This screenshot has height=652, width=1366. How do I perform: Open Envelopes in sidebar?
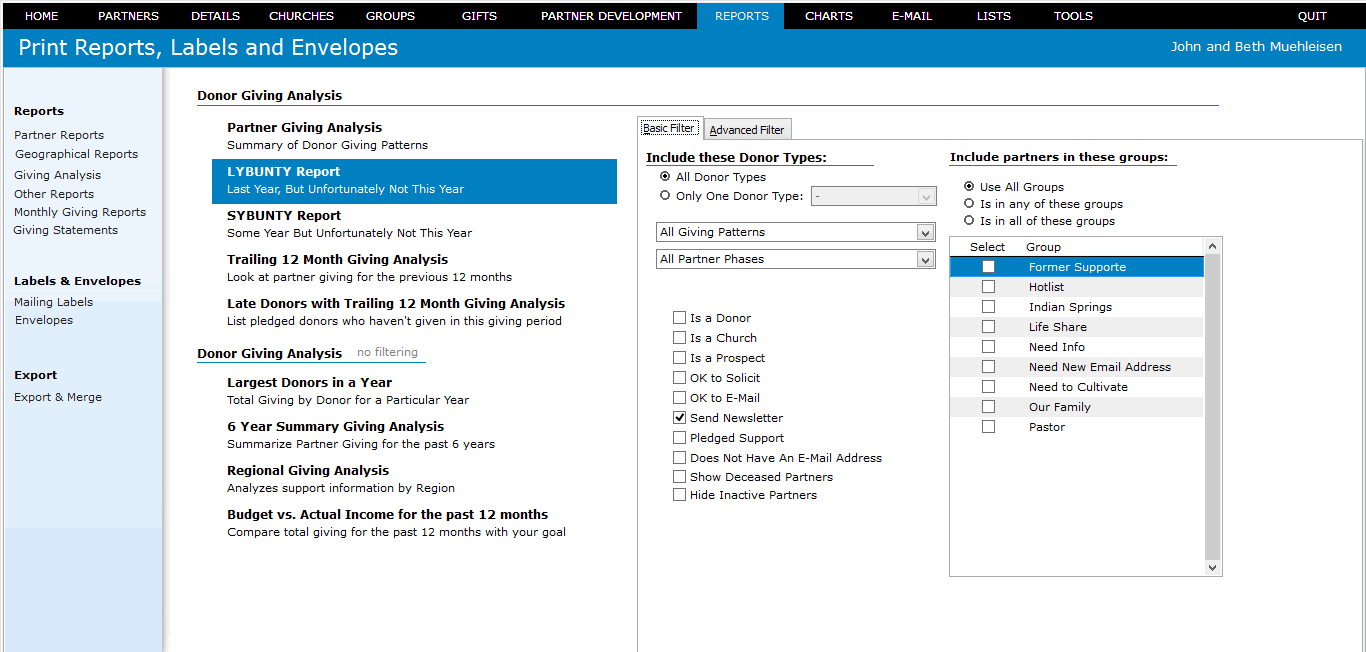44,320
